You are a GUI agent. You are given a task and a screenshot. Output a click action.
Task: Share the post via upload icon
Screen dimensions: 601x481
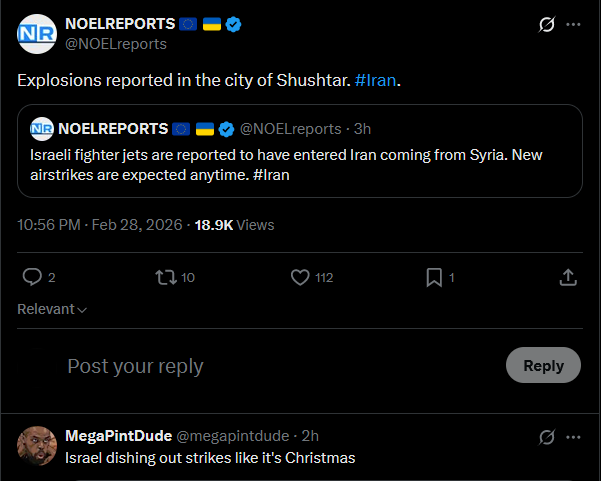(568, 277)
